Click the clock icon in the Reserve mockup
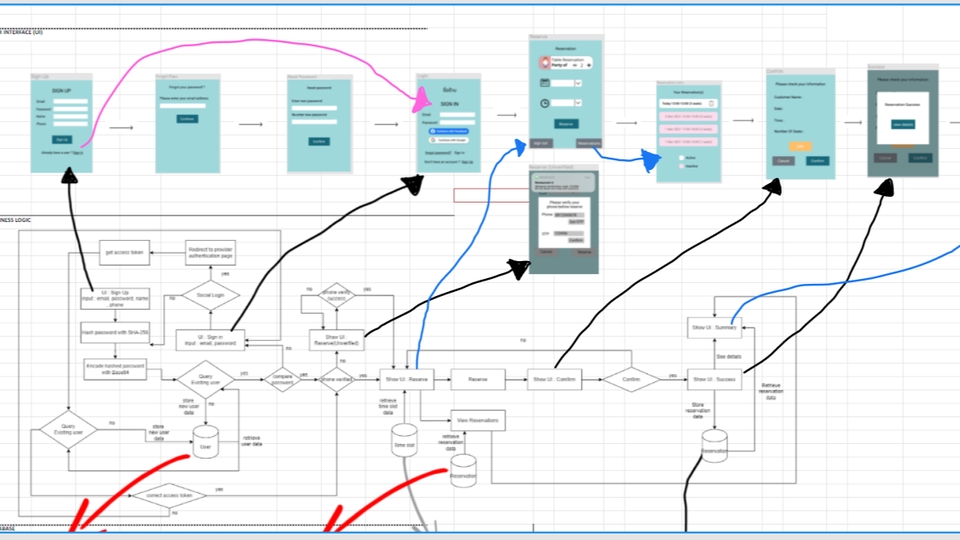Image resolution: width=960 pixels, height=540 pixels. pyautogui.click(x=545, y=103)
